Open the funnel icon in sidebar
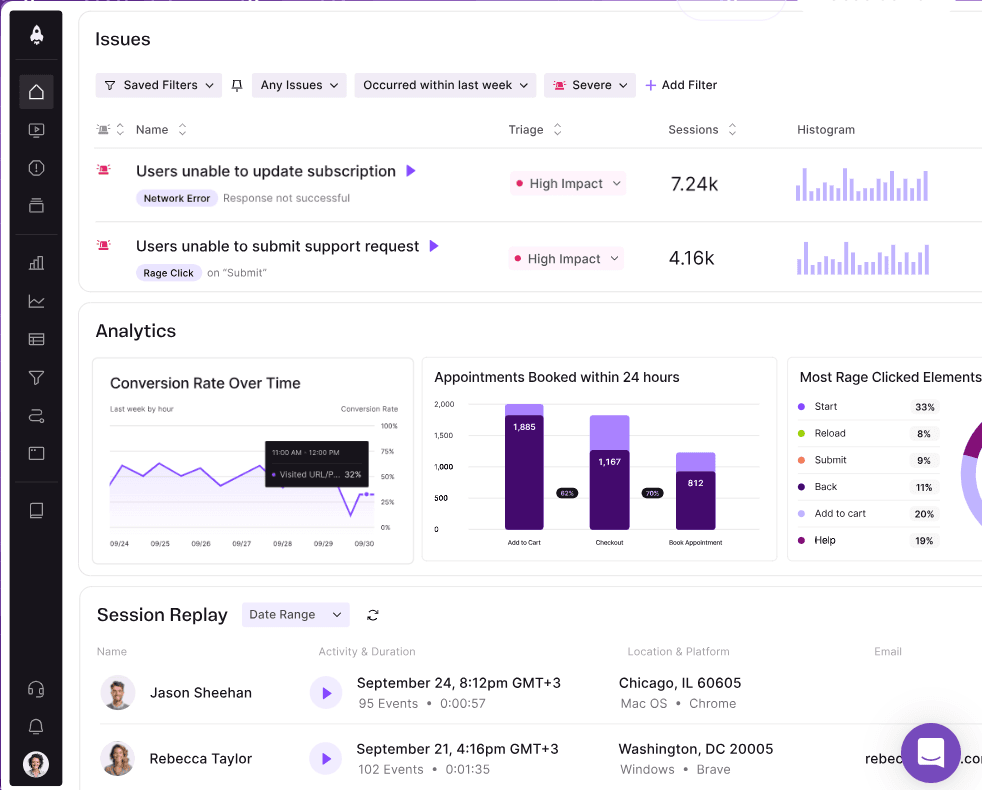This screenshot has width=982, height=790. point(36,377)
